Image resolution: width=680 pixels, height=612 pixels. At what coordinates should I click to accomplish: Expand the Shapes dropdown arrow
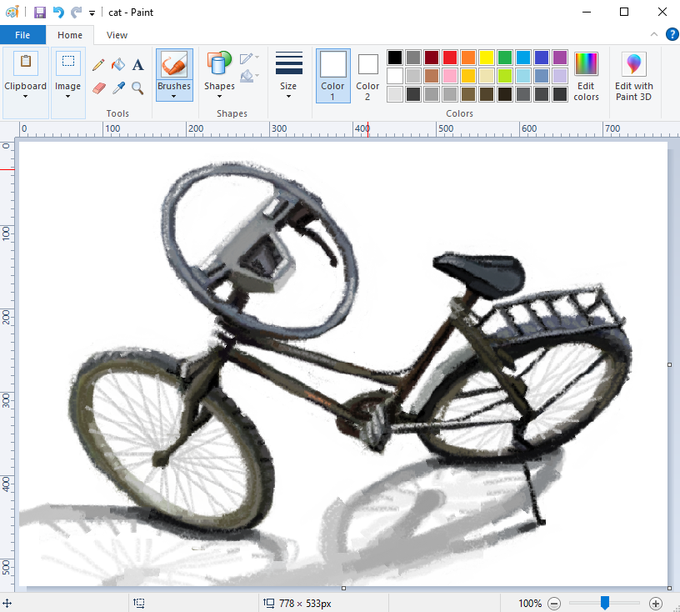point(219,97)
